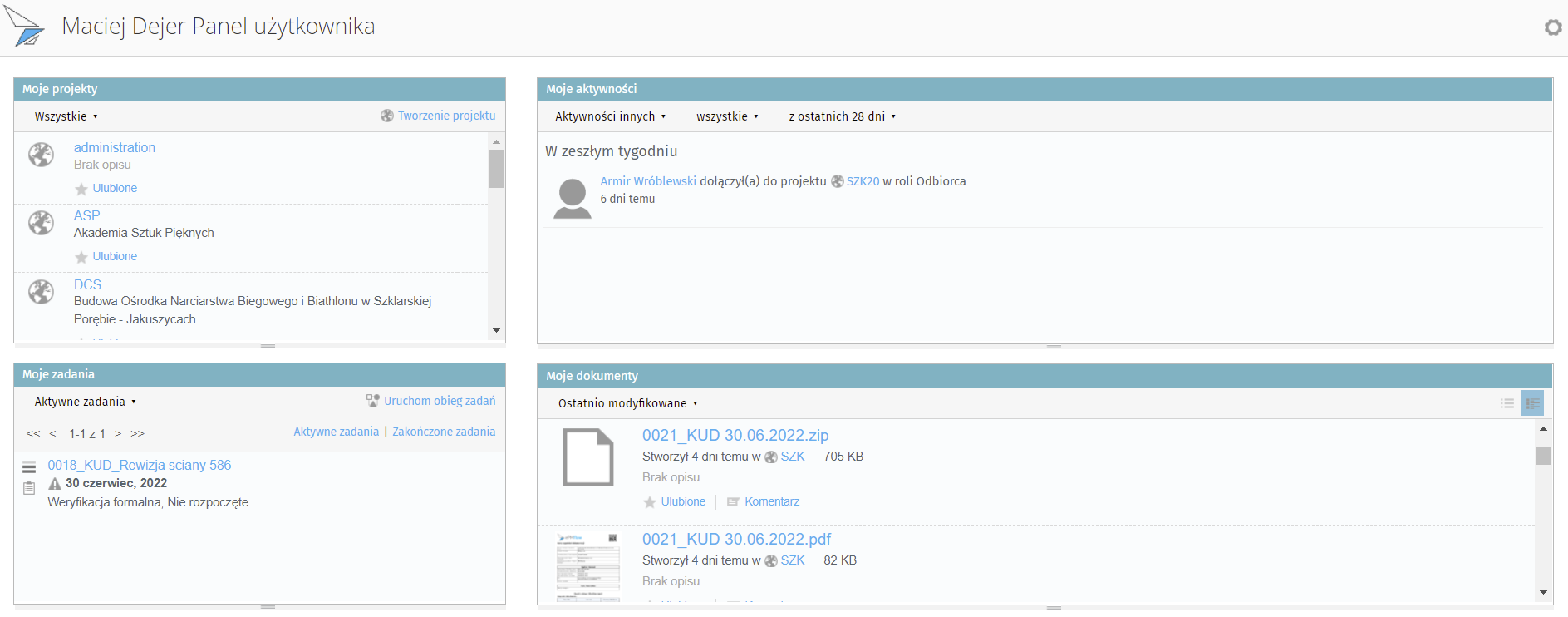Switch documents to detailed list view icon
The width and height of the screenshot is (1568, 617).
click(1532, 403)
